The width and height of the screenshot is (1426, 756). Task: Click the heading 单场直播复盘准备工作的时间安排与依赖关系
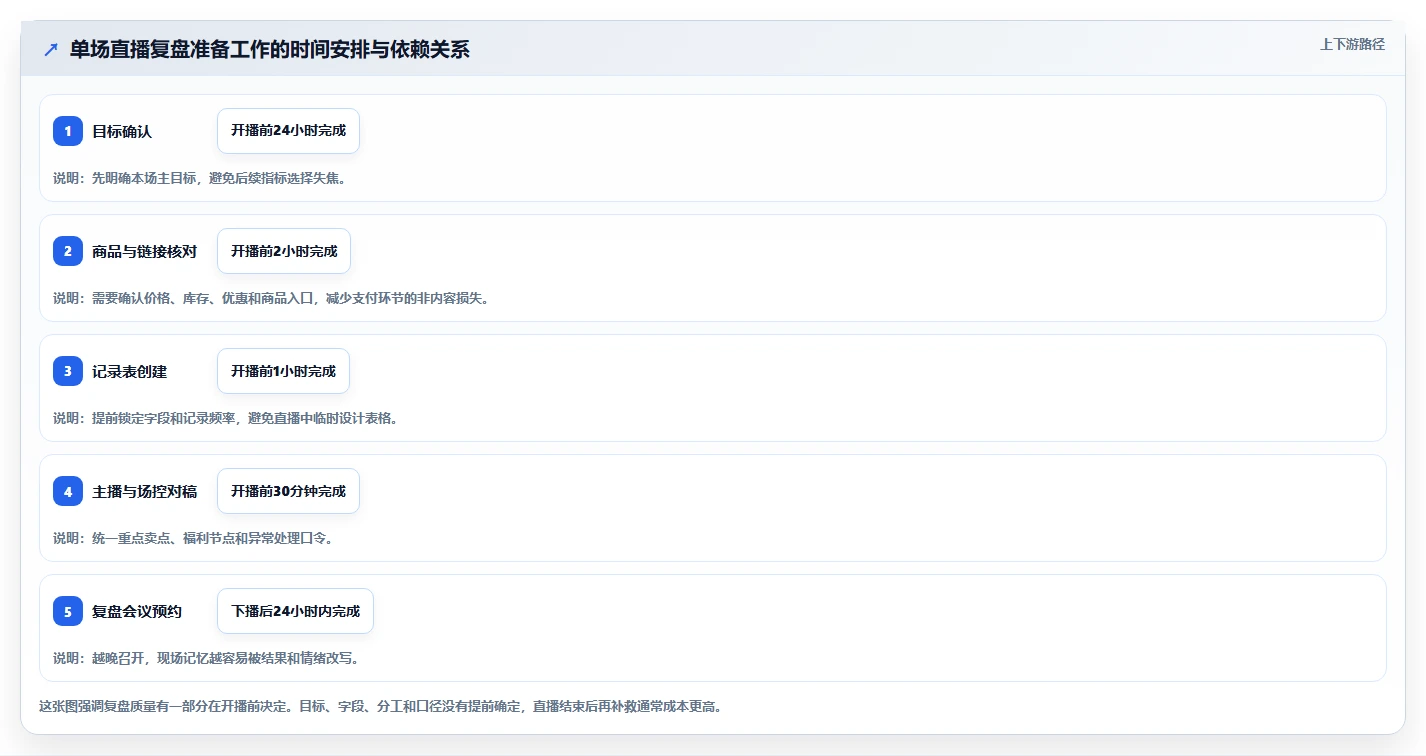point(270,50)
